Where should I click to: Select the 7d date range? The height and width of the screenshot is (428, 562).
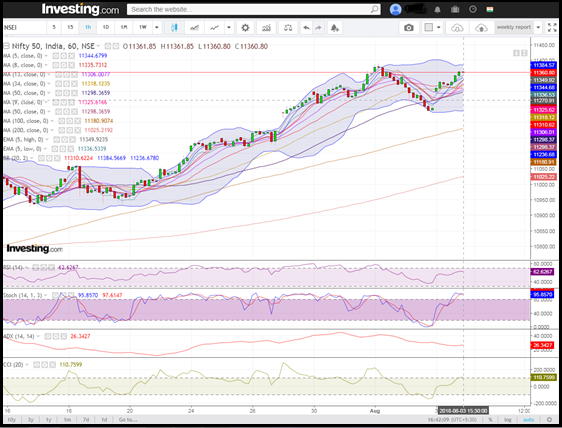click(x=86, y=420)
